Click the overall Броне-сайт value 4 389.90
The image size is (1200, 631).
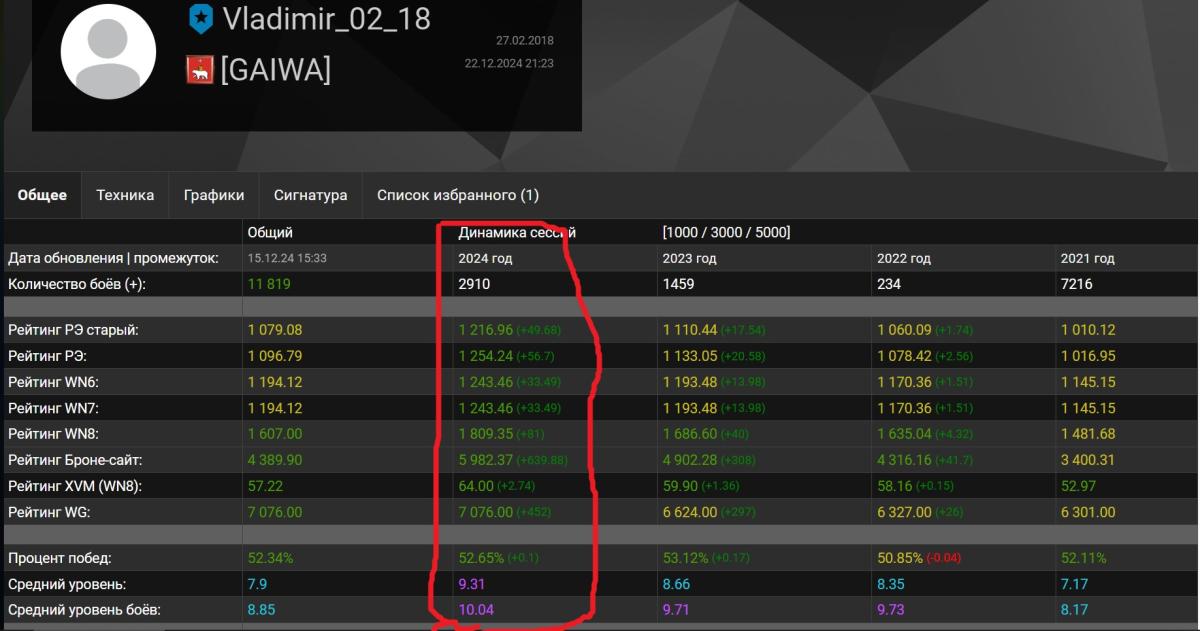click(275, 460)
